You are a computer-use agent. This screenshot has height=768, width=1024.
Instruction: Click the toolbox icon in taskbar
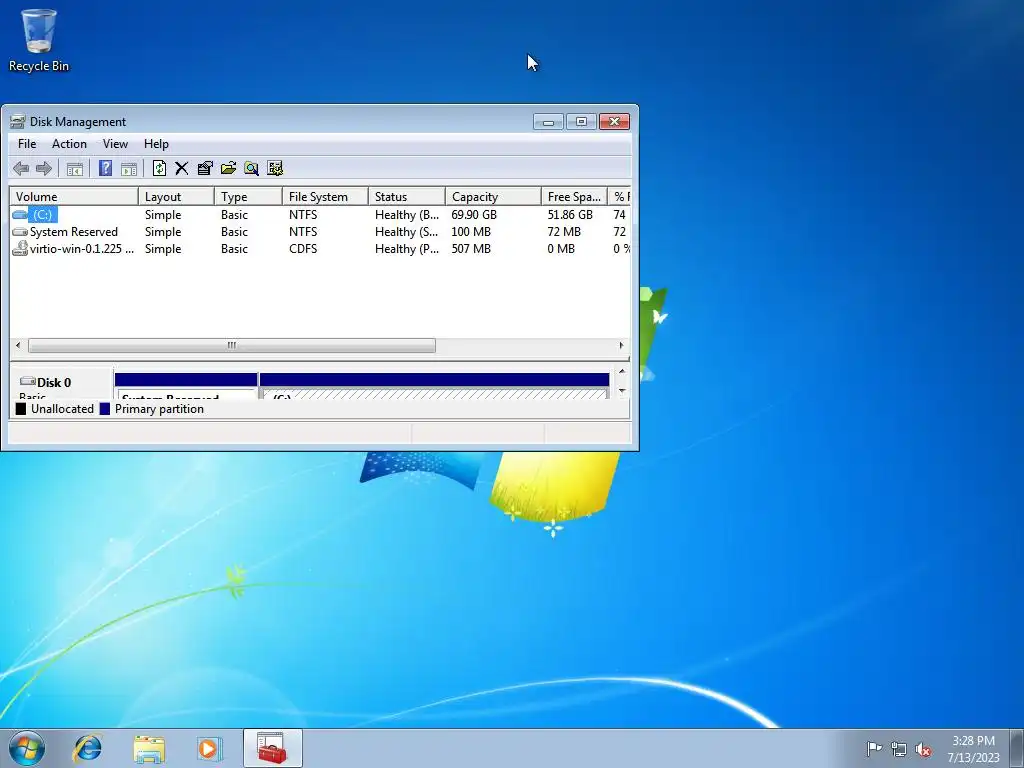pos(272,748)
